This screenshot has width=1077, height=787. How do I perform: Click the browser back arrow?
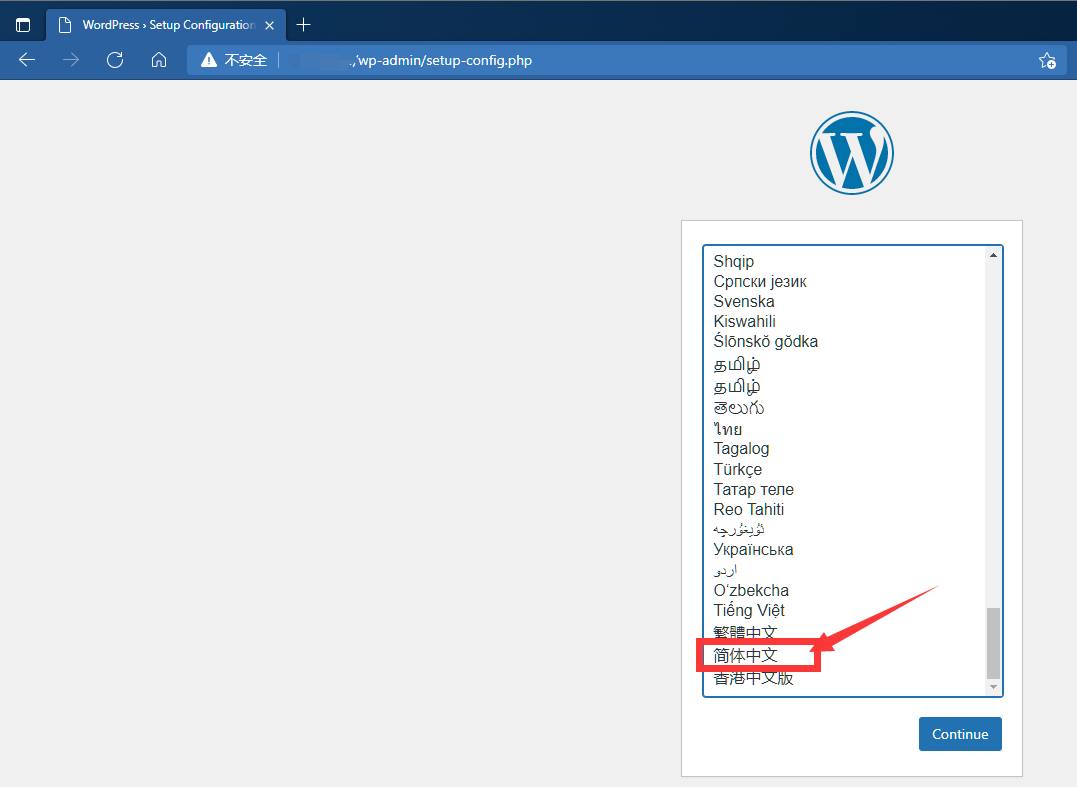[x=27, y=60]
